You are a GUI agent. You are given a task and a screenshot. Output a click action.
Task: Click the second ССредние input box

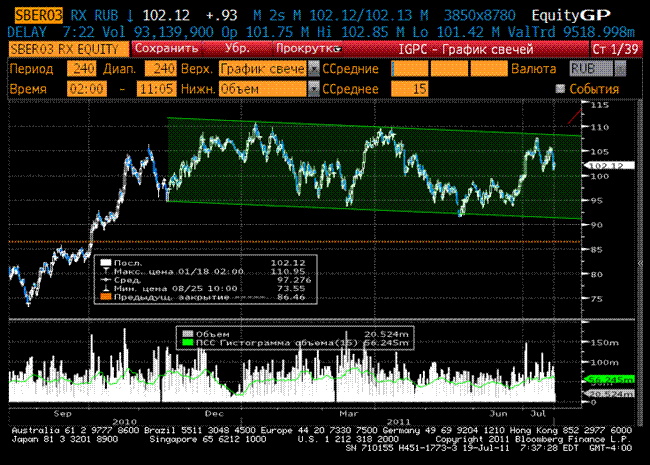point(449,69)
